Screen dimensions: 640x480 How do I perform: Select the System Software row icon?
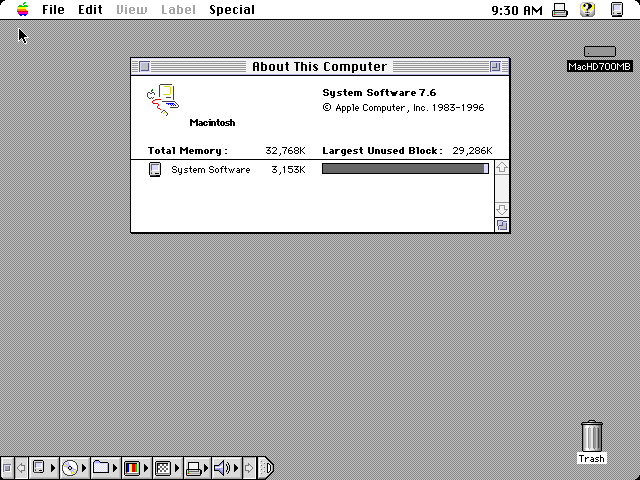pos(155,169)
